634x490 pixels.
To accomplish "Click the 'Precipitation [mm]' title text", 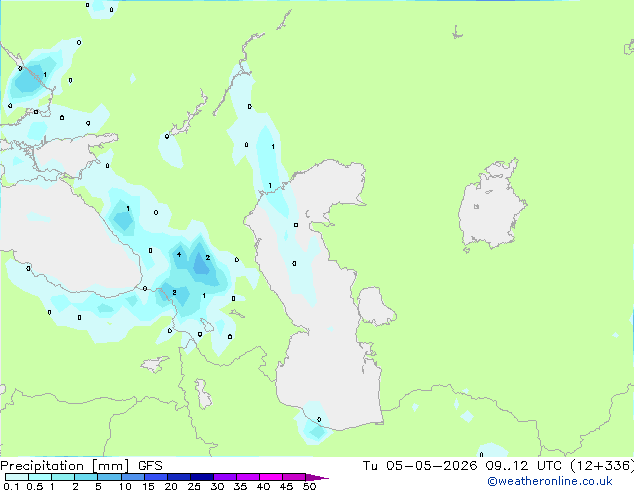I will coord(65,466).
